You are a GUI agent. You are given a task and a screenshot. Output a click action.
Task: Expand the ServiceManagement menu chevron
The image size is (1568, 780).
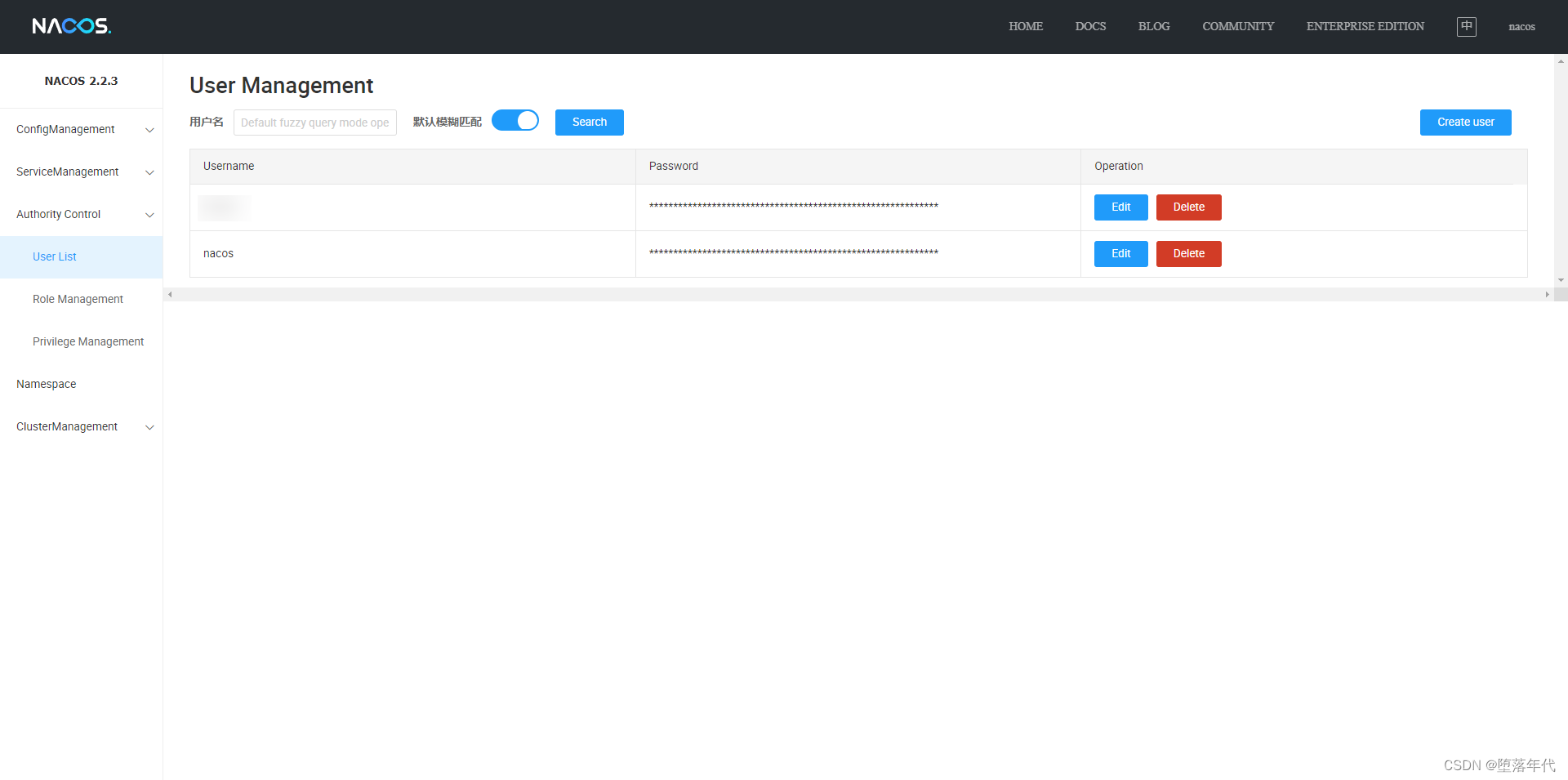coord(149,172)
